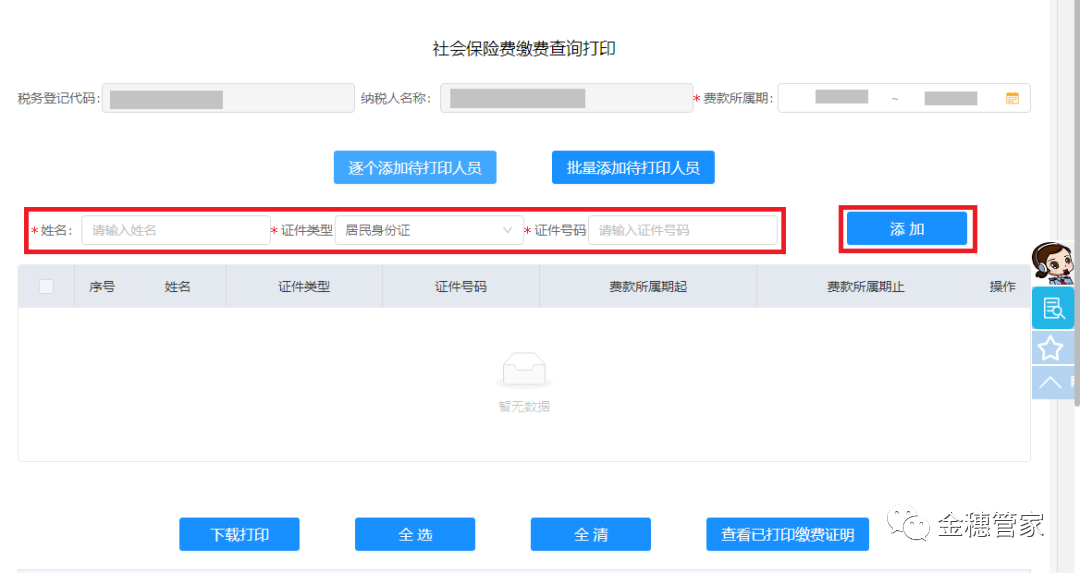Click the back-to-top arrow icon
This screenshot has width=1080, height=573.
pos(1051,382)
